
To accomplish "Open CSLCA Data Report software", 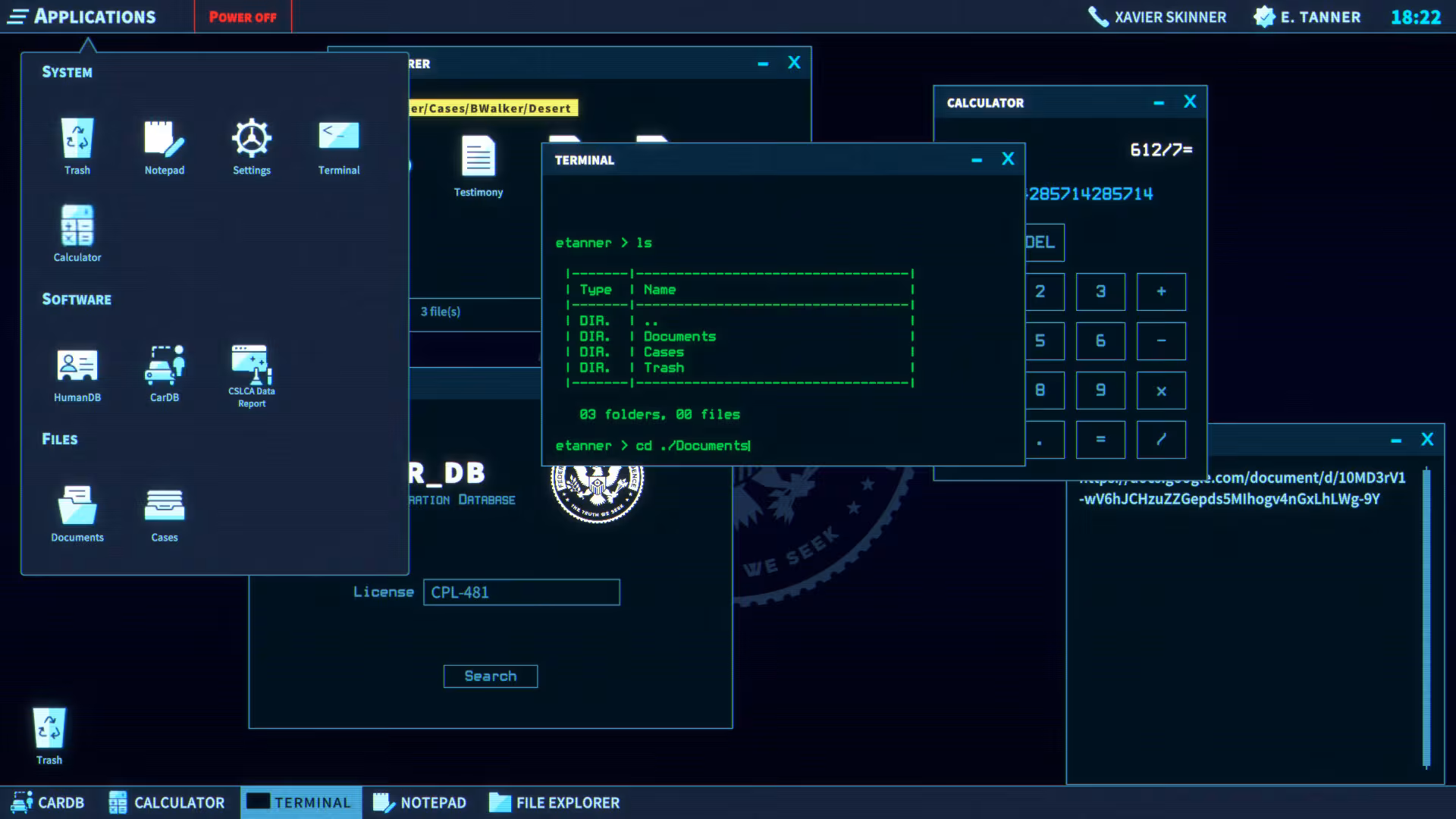I will 252,376.
